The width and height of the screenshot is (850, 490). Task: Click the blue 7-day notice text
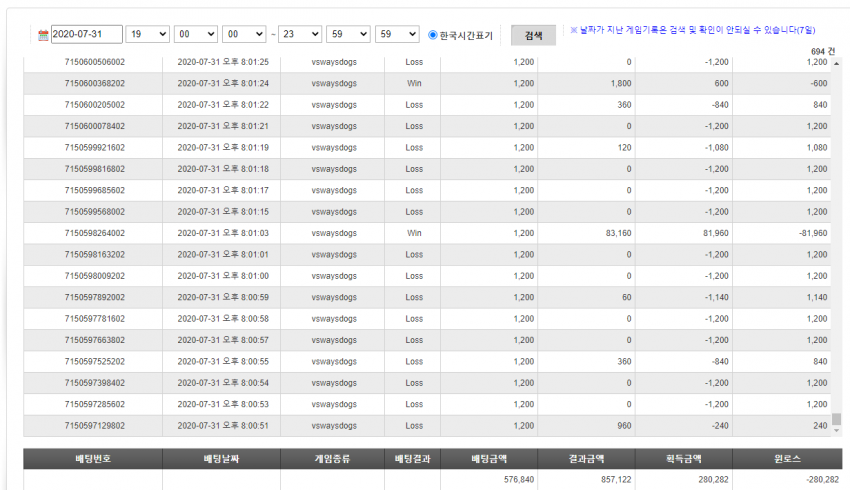pos(693,30)
